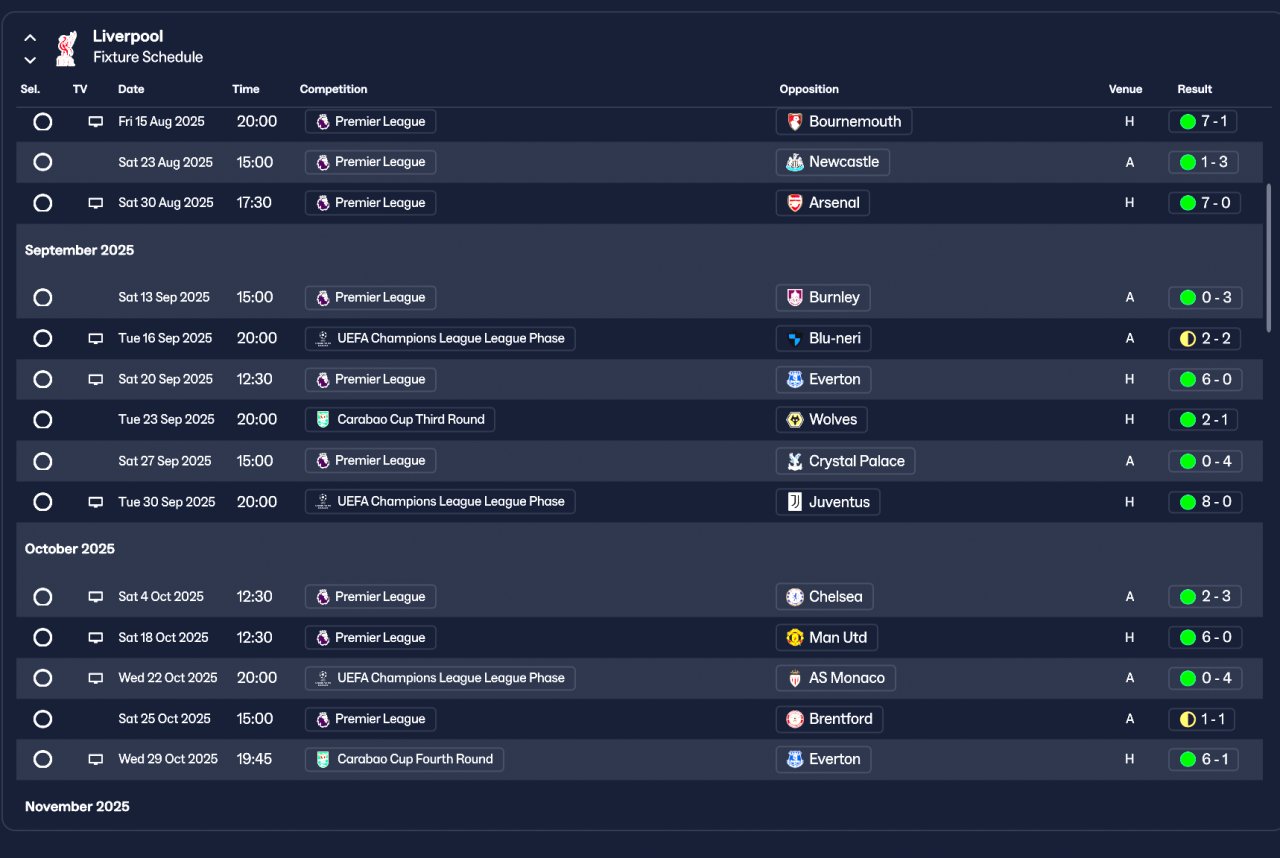Click the Premier League logo in the Brentford row
This screenshot has height=858, width=1280.
[323, 719]
